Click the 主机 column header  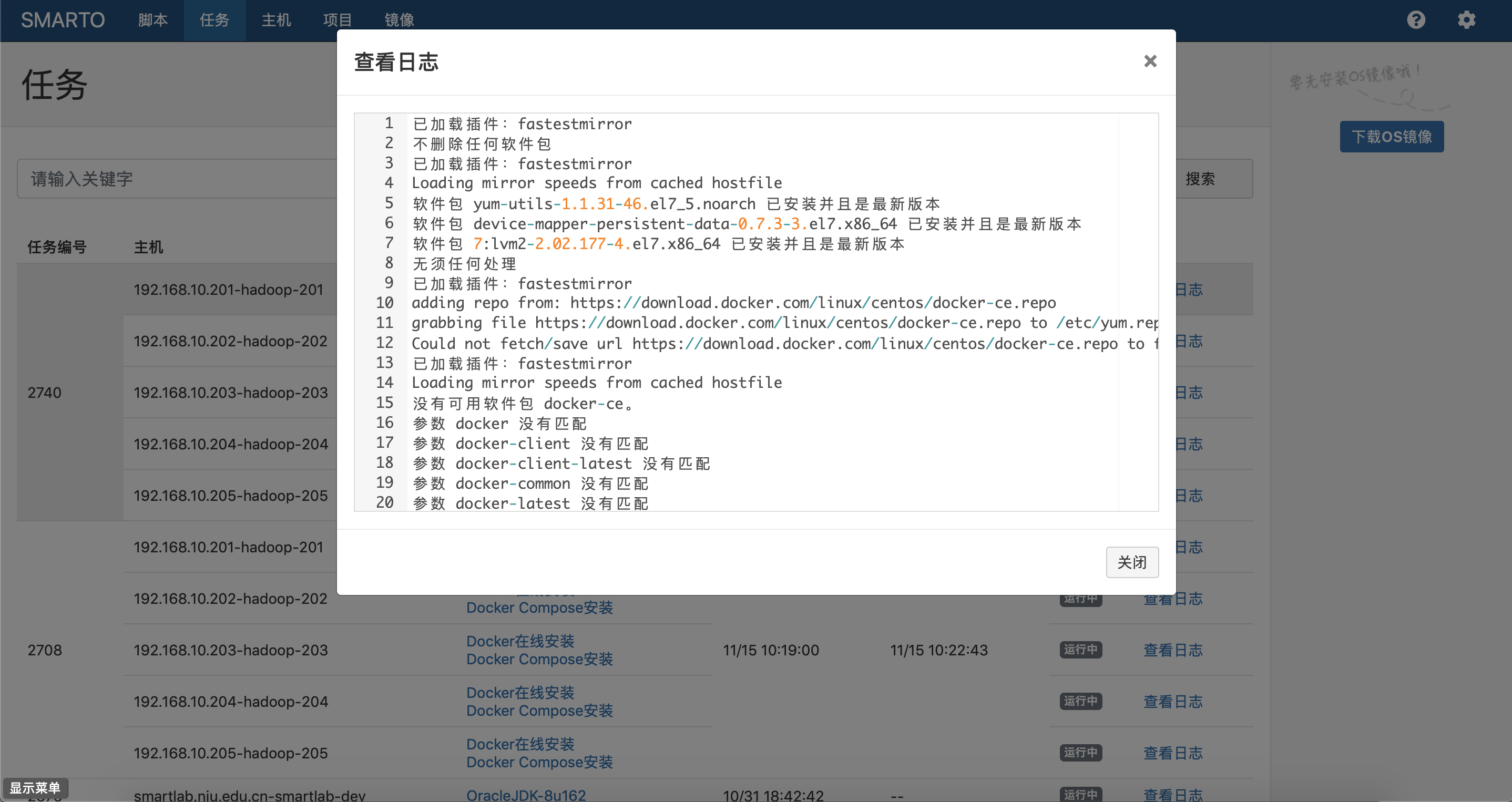148,247
